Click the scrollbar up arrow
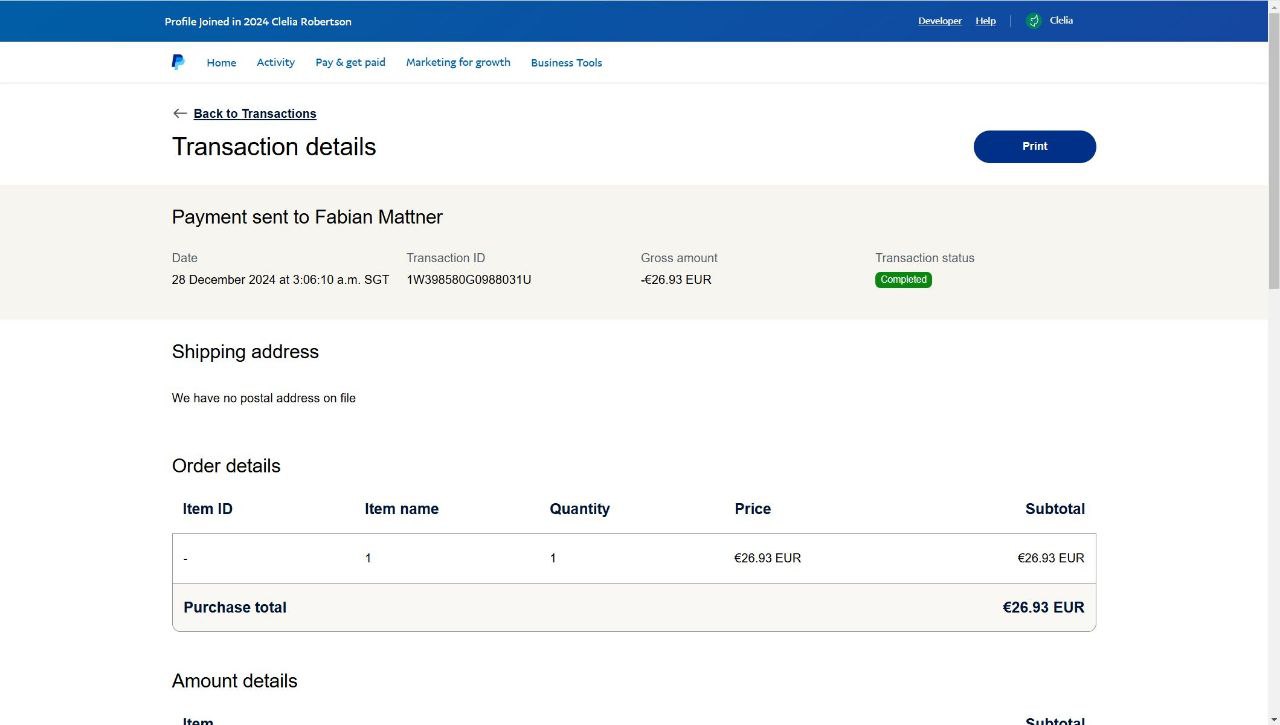This screenshot has width=1280, height=725. (x=1273, y=6)
